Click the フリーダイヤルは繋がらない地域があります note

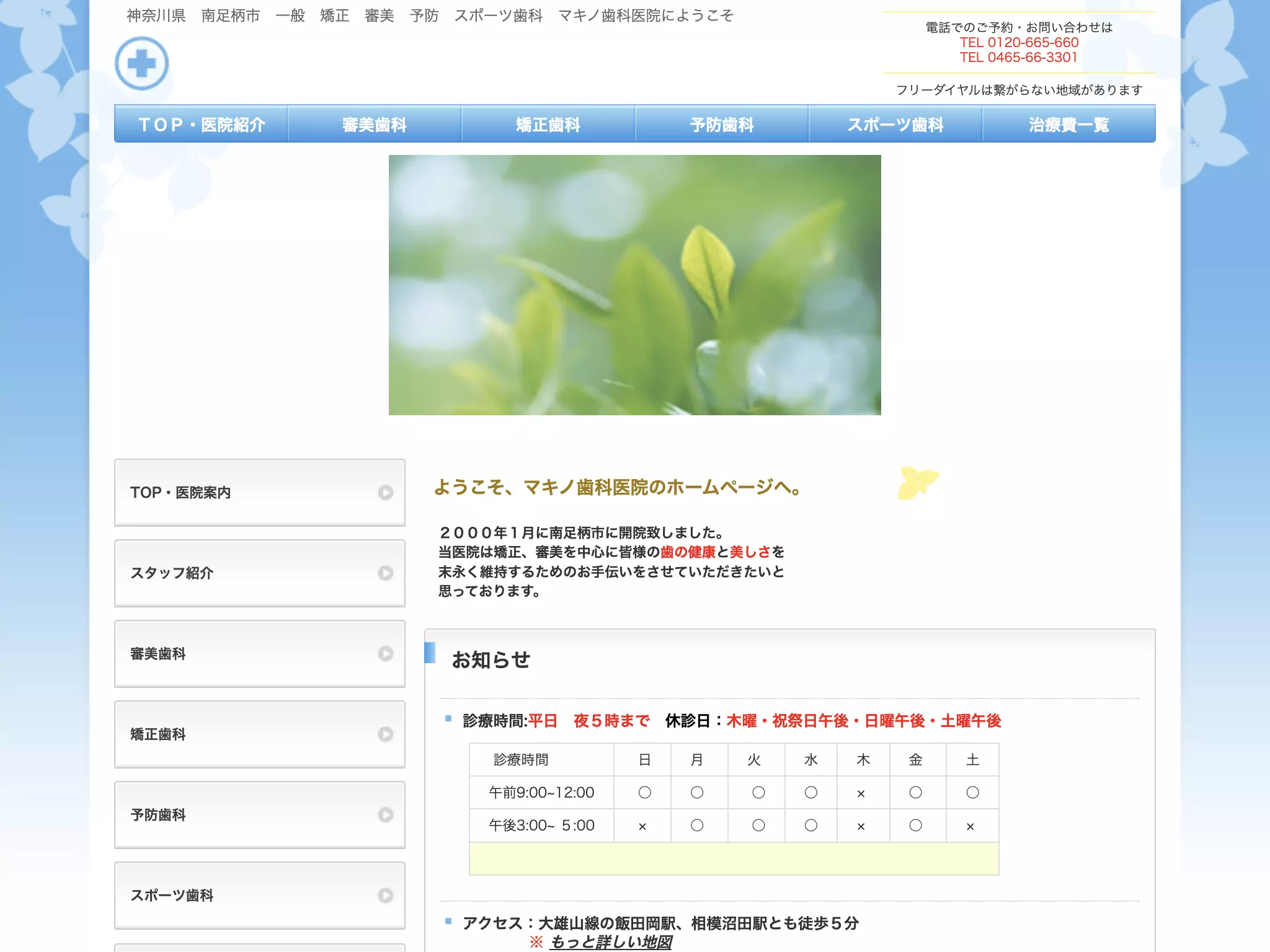pyautogui.click(x=1019, y=90)
